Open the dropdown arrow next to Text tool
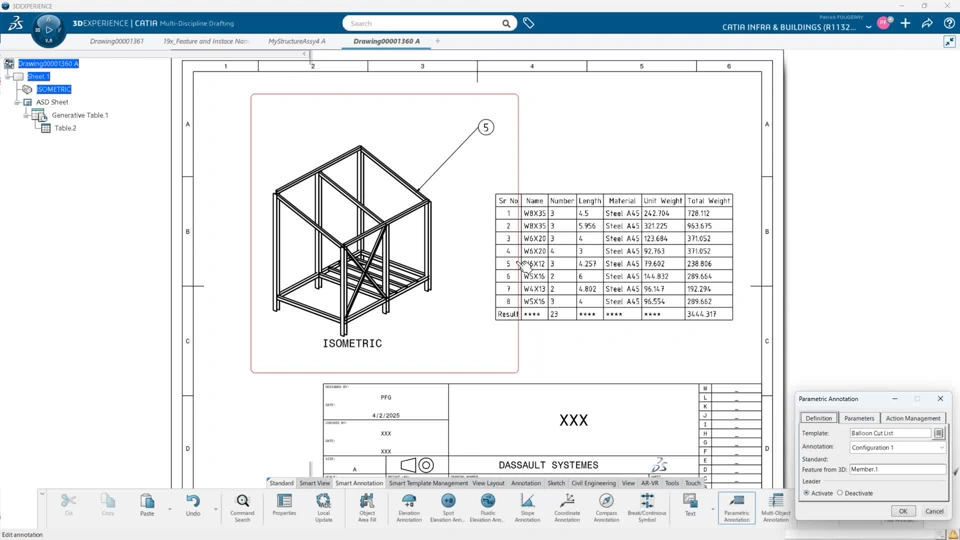 click(713, 509)
